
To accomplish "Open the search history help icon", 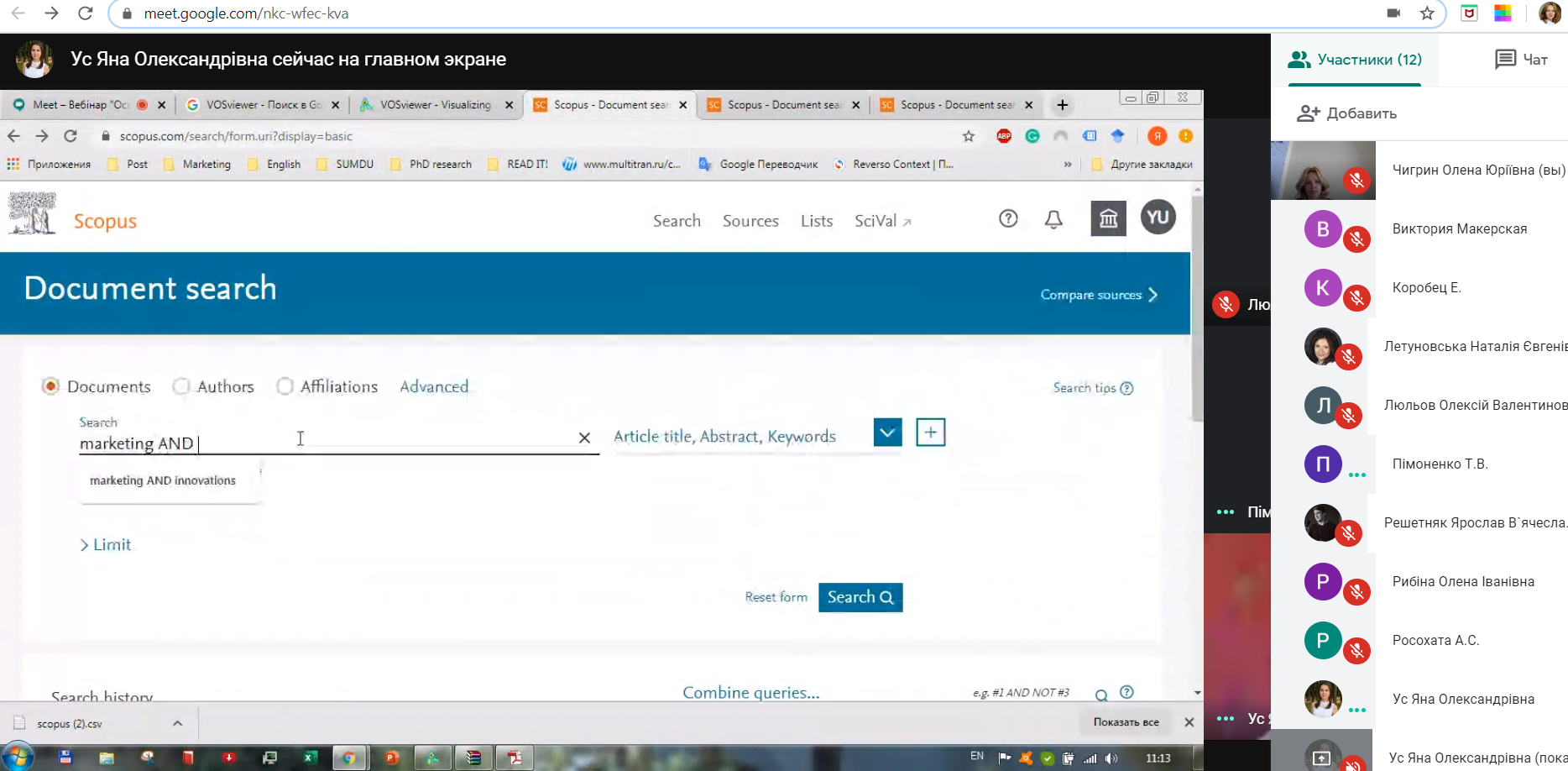I will (x=1126, y=692).
